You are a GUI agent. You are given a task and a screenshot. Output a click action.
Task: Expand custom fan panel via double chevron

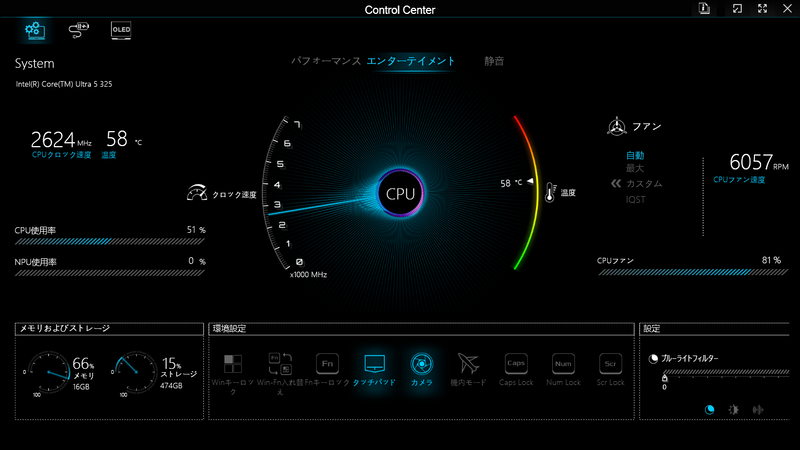(x=616, y=184)
